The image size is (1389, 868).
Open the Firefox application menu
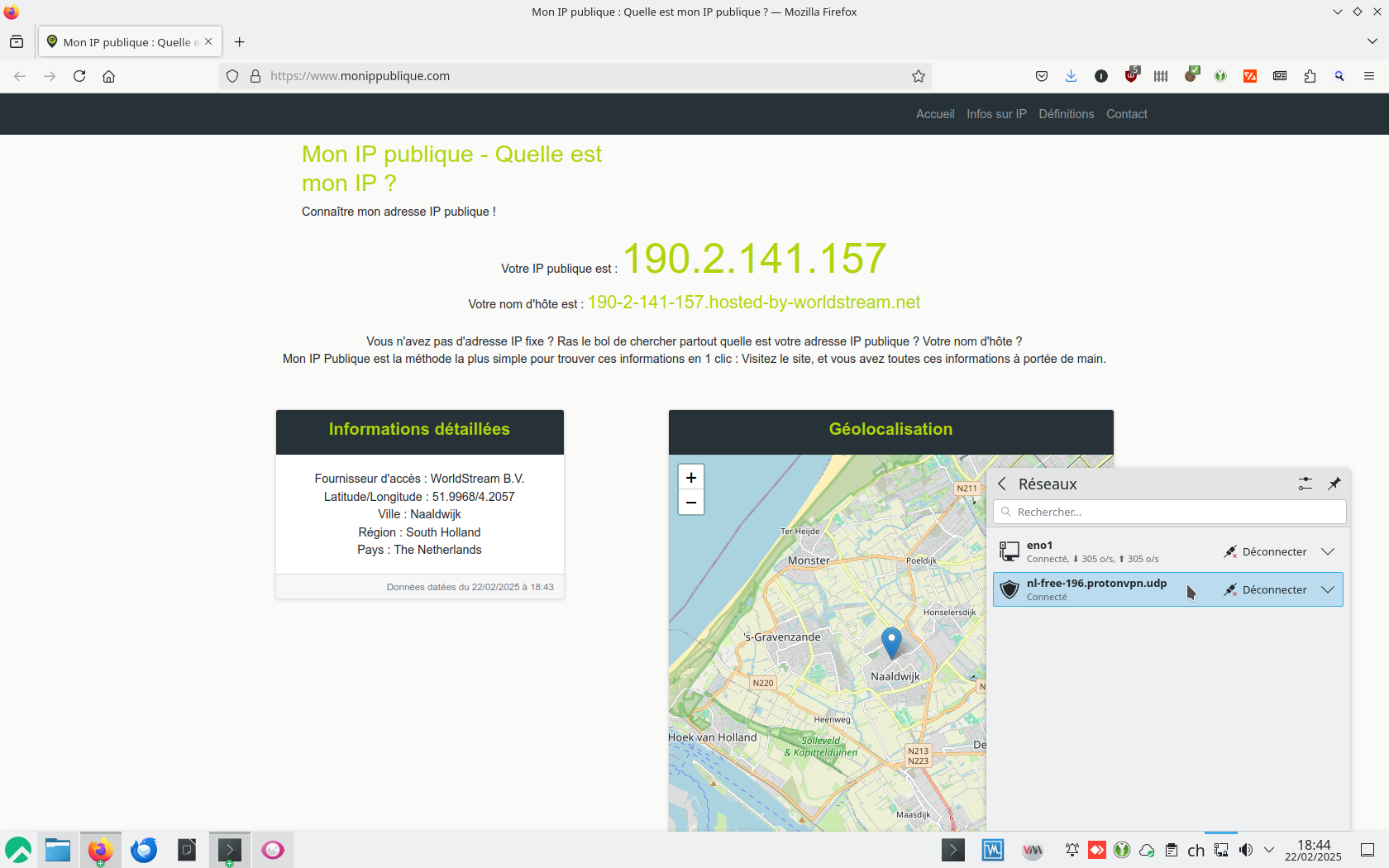click(x=1368, y=76)
